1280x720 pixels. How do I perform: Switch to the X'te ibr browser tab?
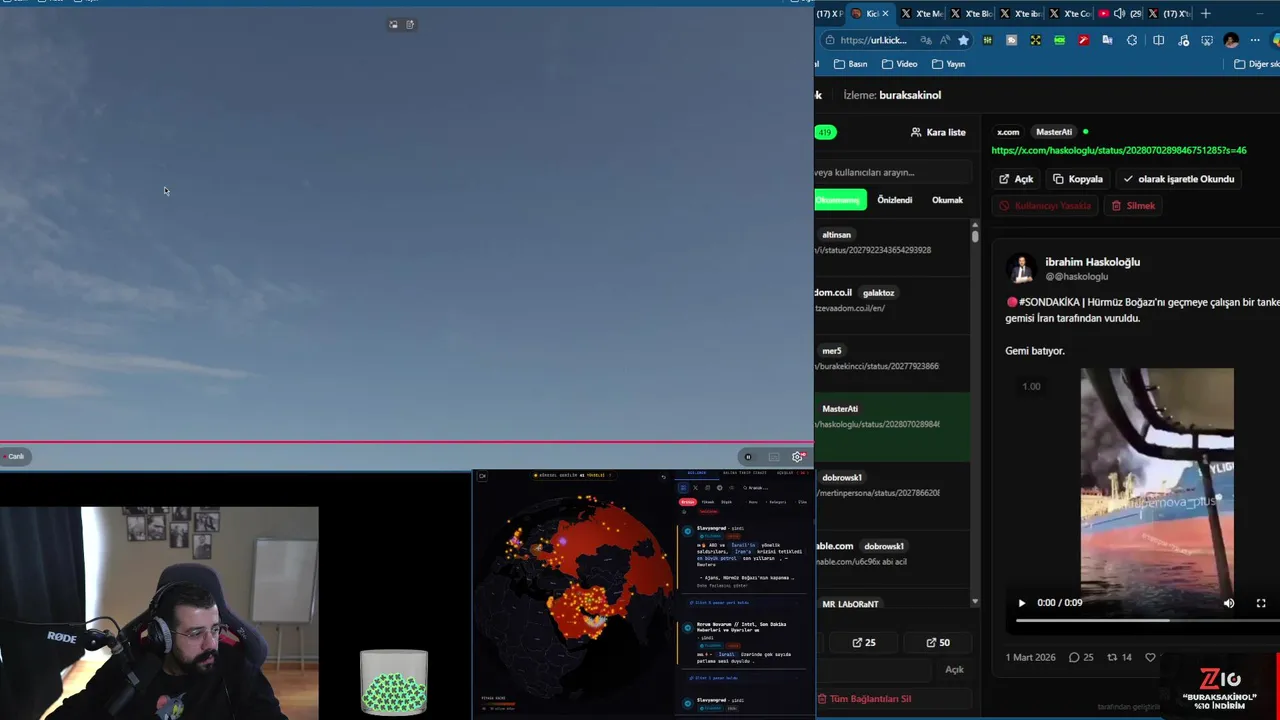click(1021, 13)
